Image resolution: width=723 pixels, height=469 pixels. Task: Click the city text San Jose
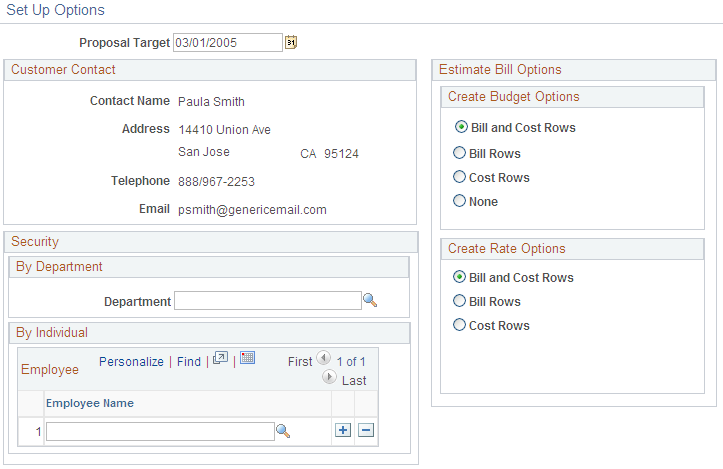pyautogui.click(x=204, y=152)
